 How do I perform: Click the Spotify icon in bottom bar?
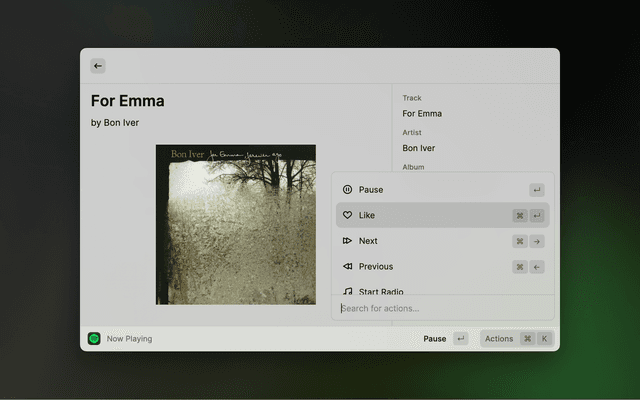point(94,339)
